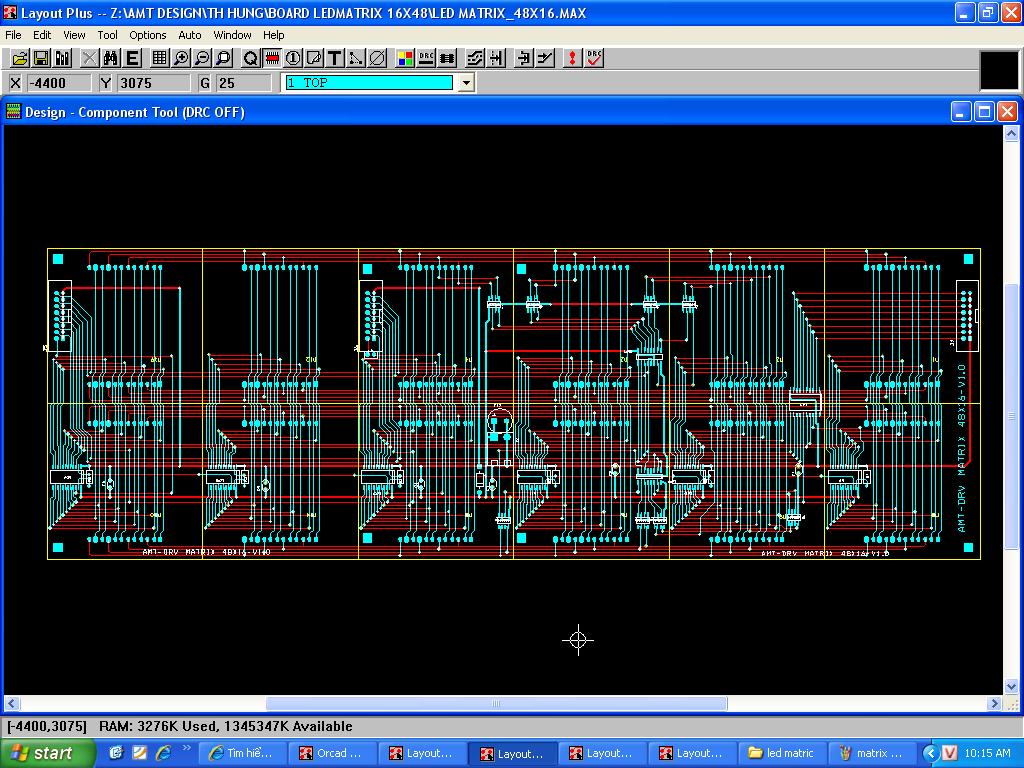Open the Color settings palette icon
Image resolution: width=1024 pixels, height=768 pixels.
tap(405, 59)
